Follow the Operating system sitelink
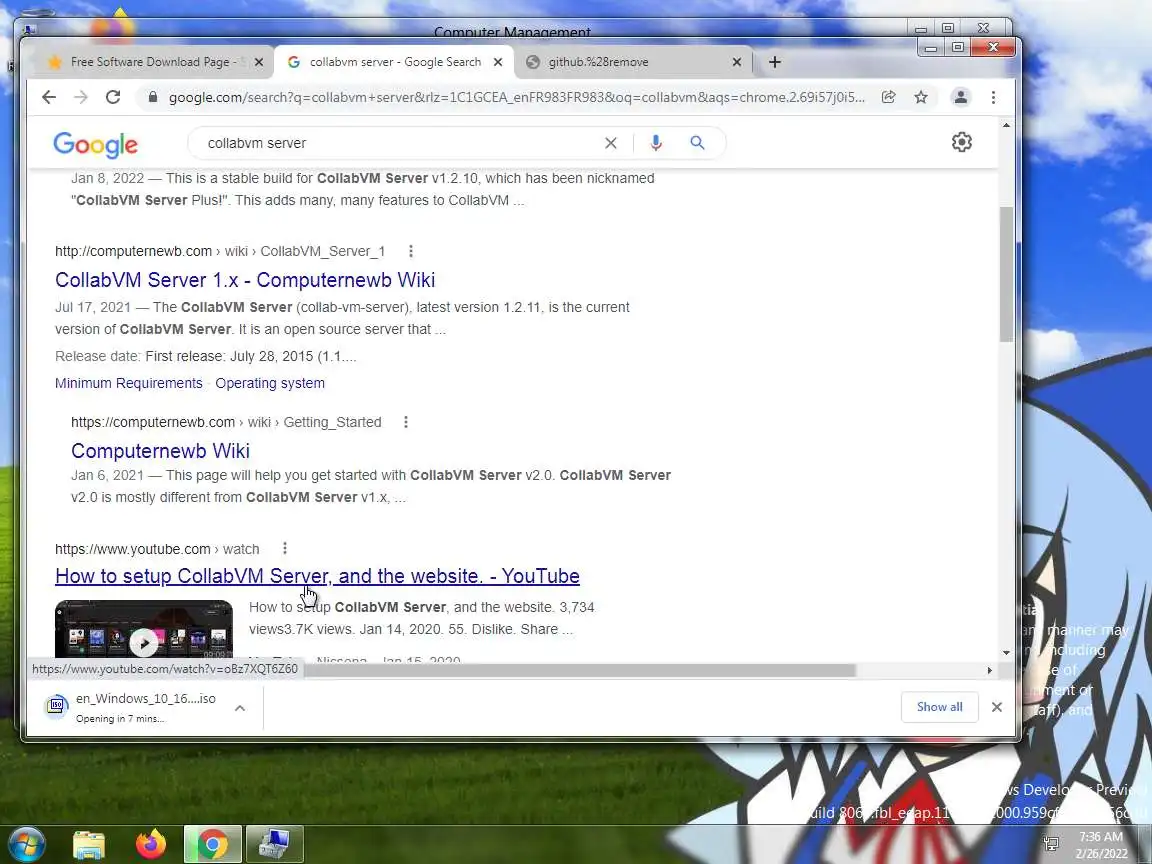Screen dimensions: 1152x864 point(270,383)
